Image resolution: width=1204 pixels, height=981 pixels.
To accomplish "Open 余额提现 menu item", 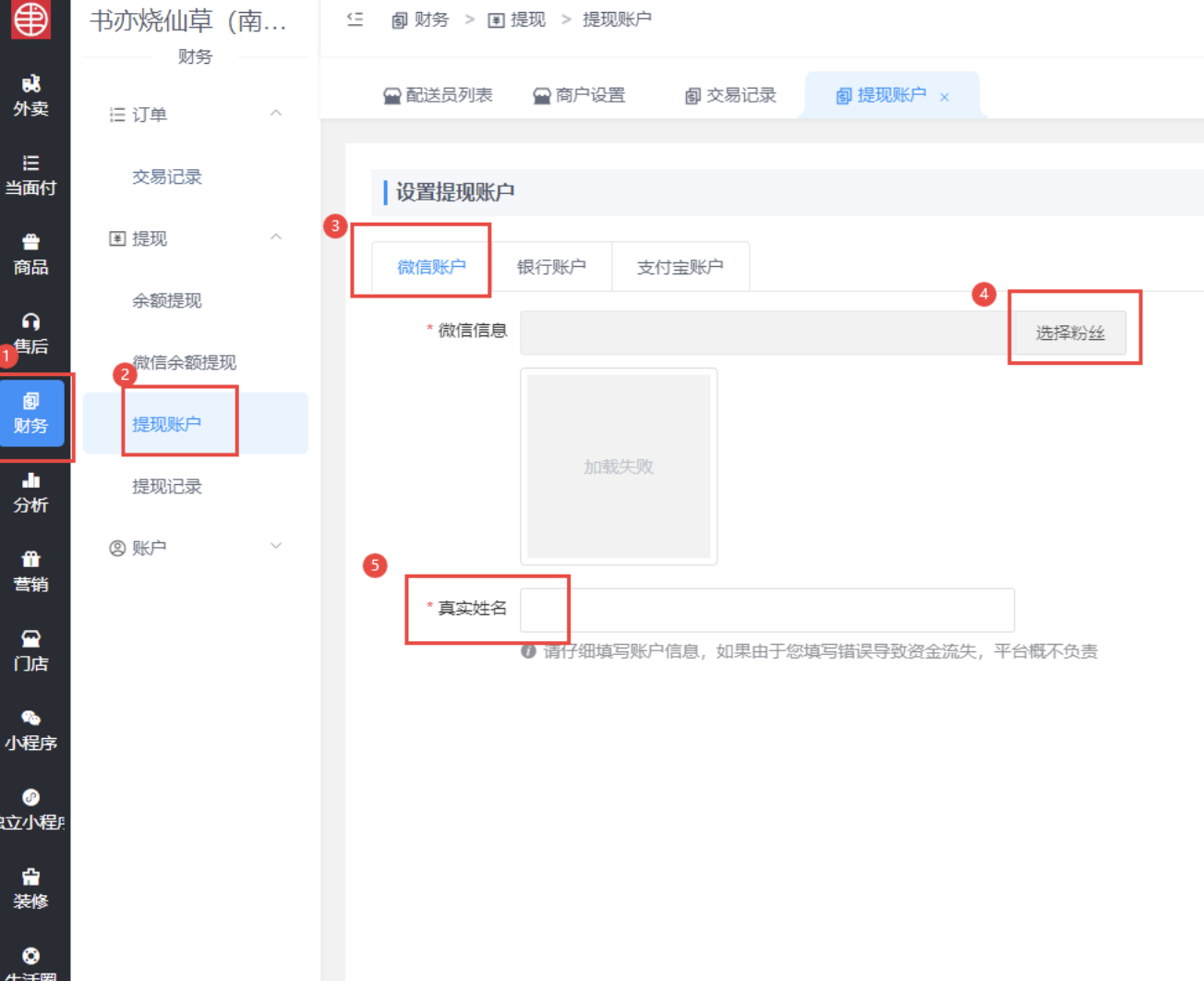I will point(167,300).
